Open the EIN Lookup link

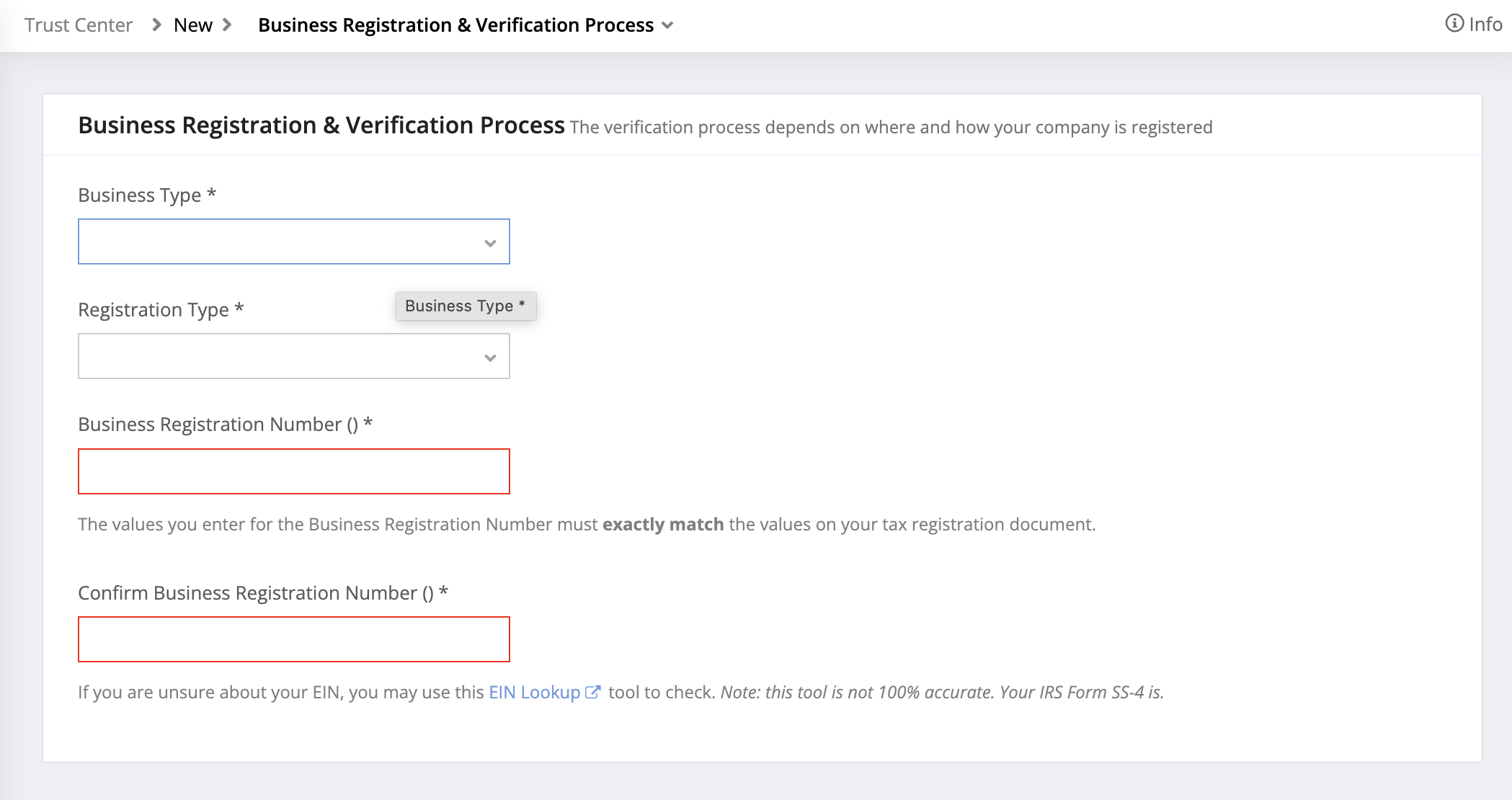coord(534,692)
